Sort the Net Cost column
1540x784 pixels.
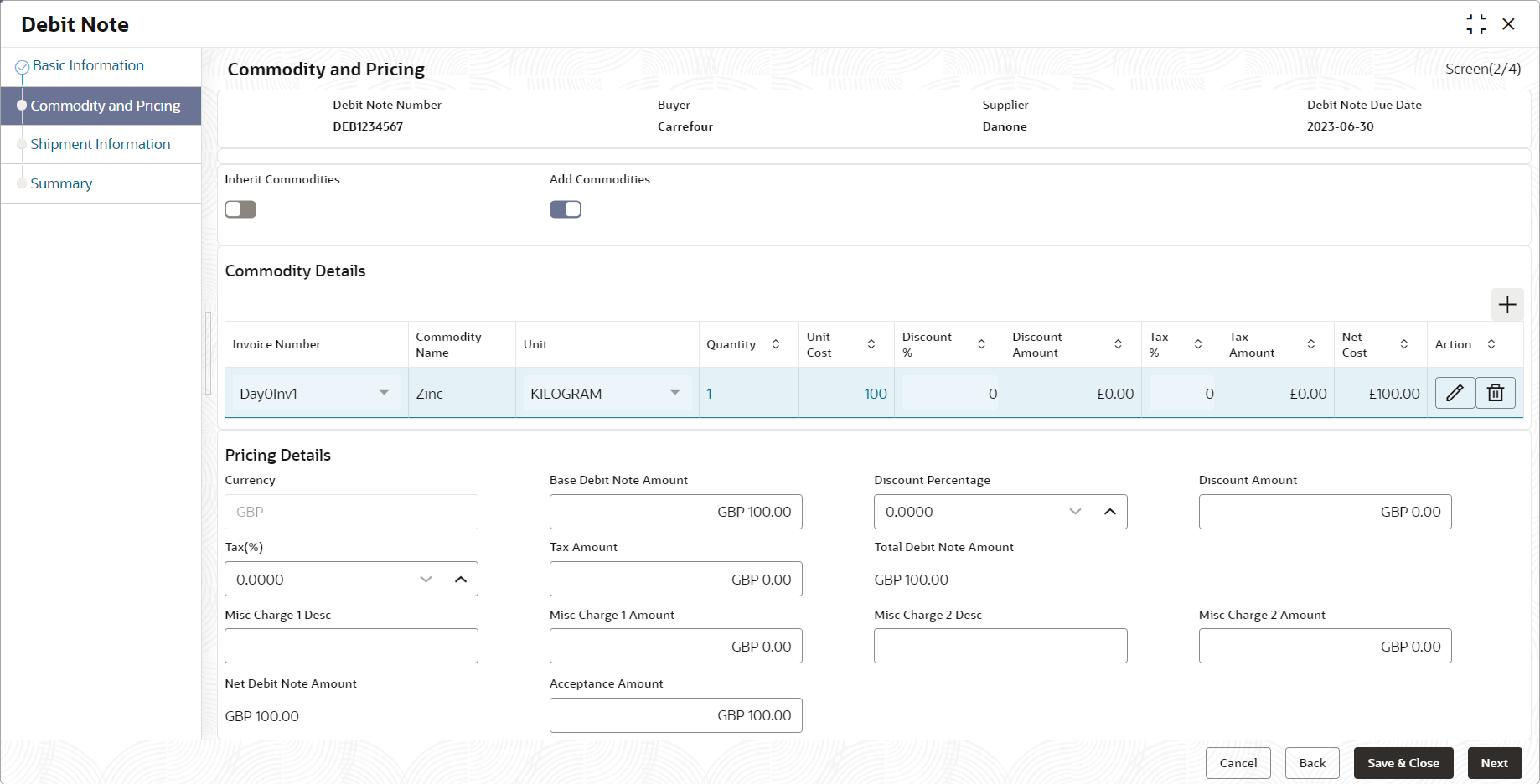point(1404,344)
